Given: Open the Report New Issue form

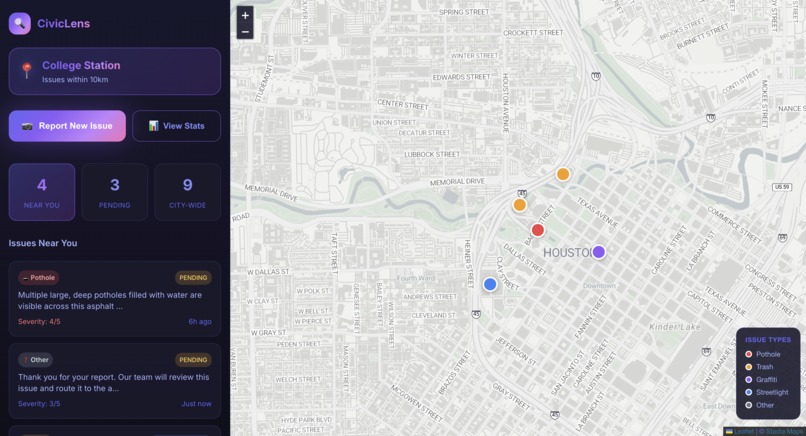Looking at the screenshot, I should 67,126.
